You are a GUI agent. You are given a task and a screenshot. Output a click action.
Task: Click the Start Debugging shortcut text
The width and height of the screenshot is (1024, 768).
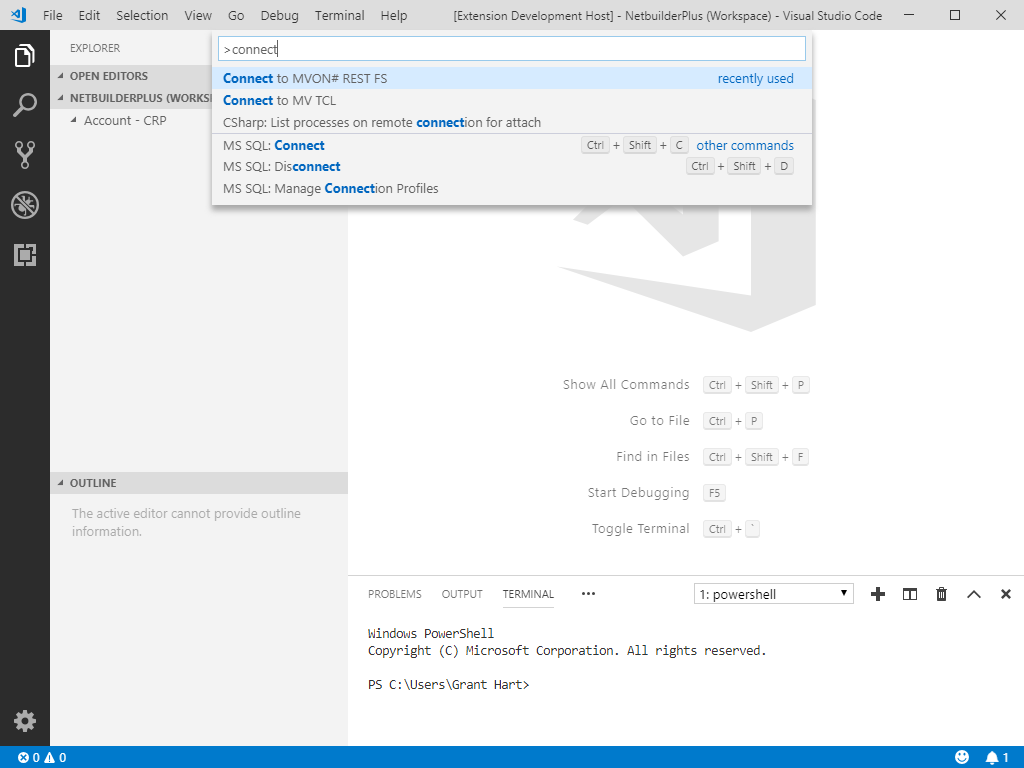[638, 492]
